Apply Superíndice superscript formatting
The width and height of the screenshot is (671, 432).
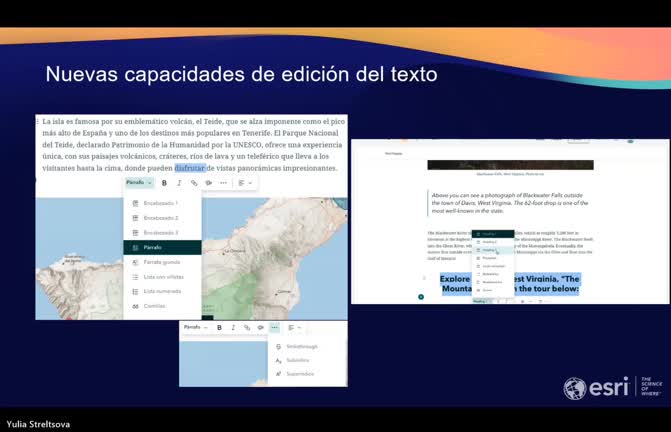click(299, 374)
